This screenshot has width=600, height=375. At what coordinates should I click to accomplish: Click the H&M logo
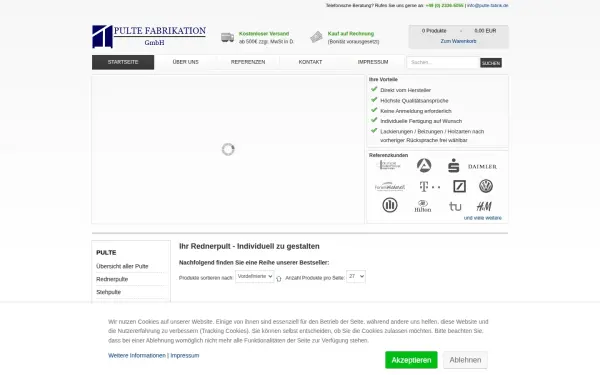[x=484, y=206]
